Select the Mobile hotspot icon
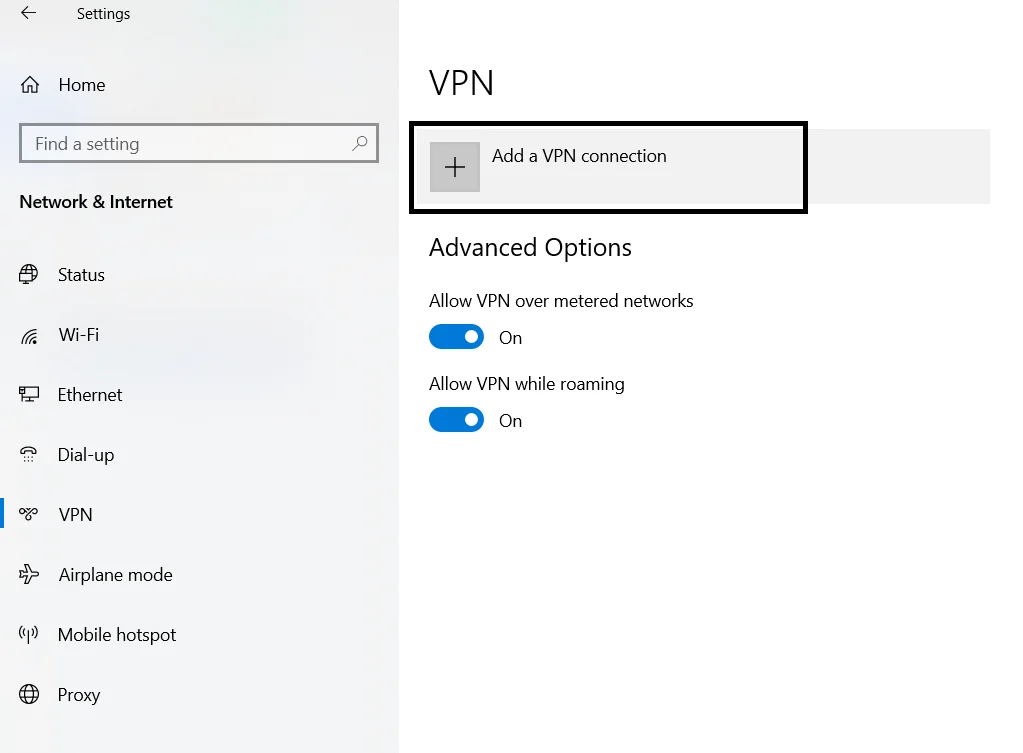The height and width of the screenshot is (753, 1023). 29,634
